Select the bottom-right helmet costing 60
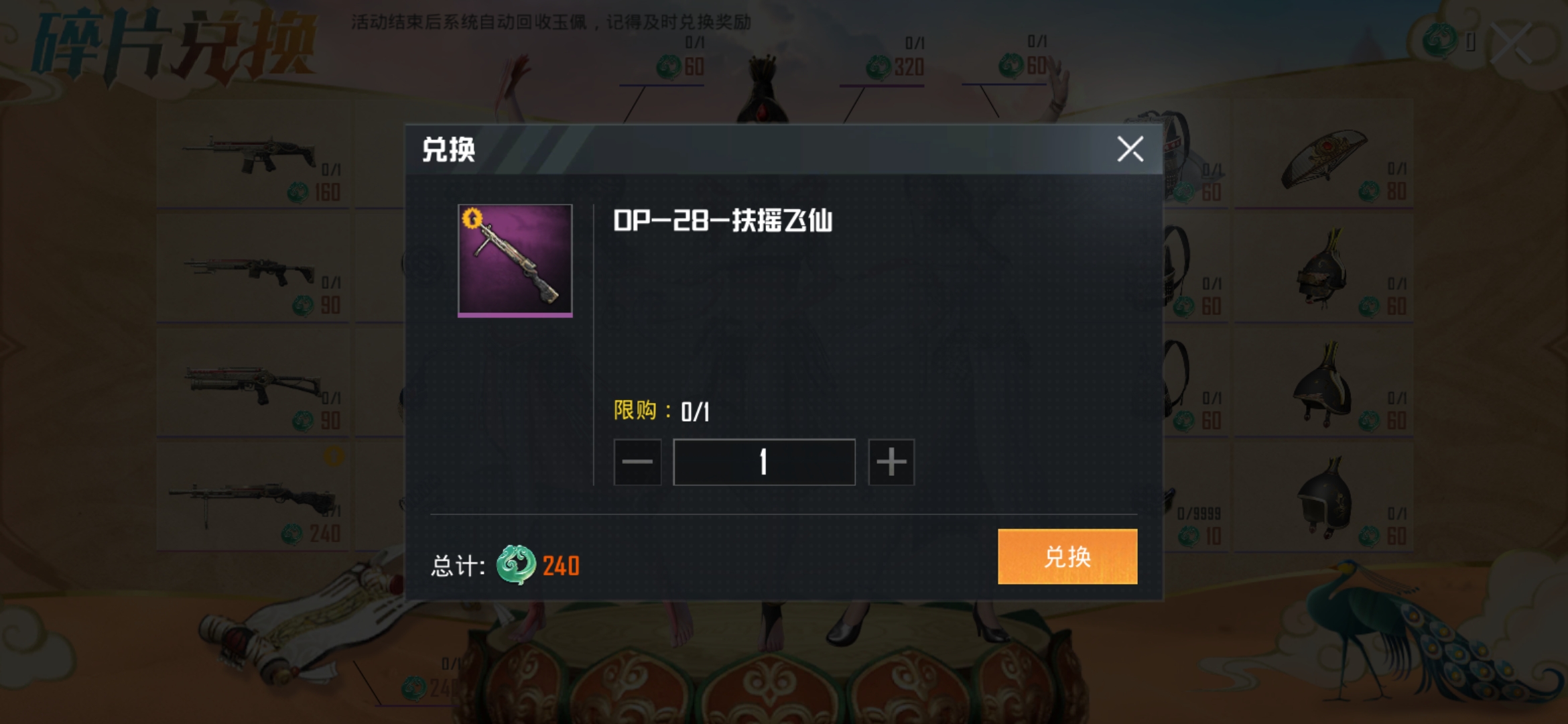Image resolution: width=1568 pixels, height=724 pixels. point(1323,497)
